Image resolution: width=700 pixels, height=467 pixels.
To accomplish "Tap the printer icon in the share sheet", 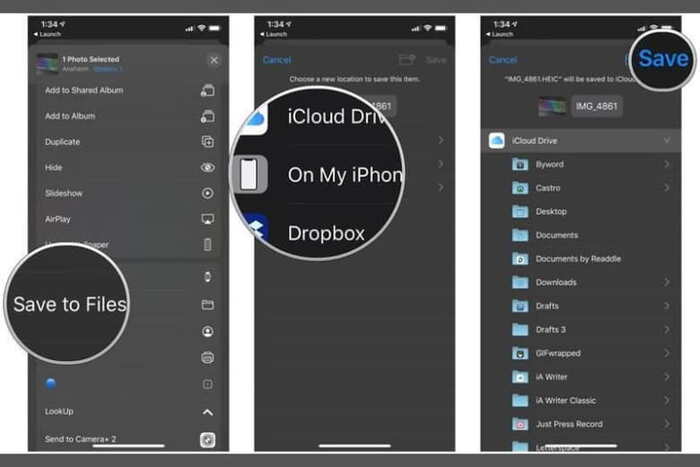I will tap(208, 358).
